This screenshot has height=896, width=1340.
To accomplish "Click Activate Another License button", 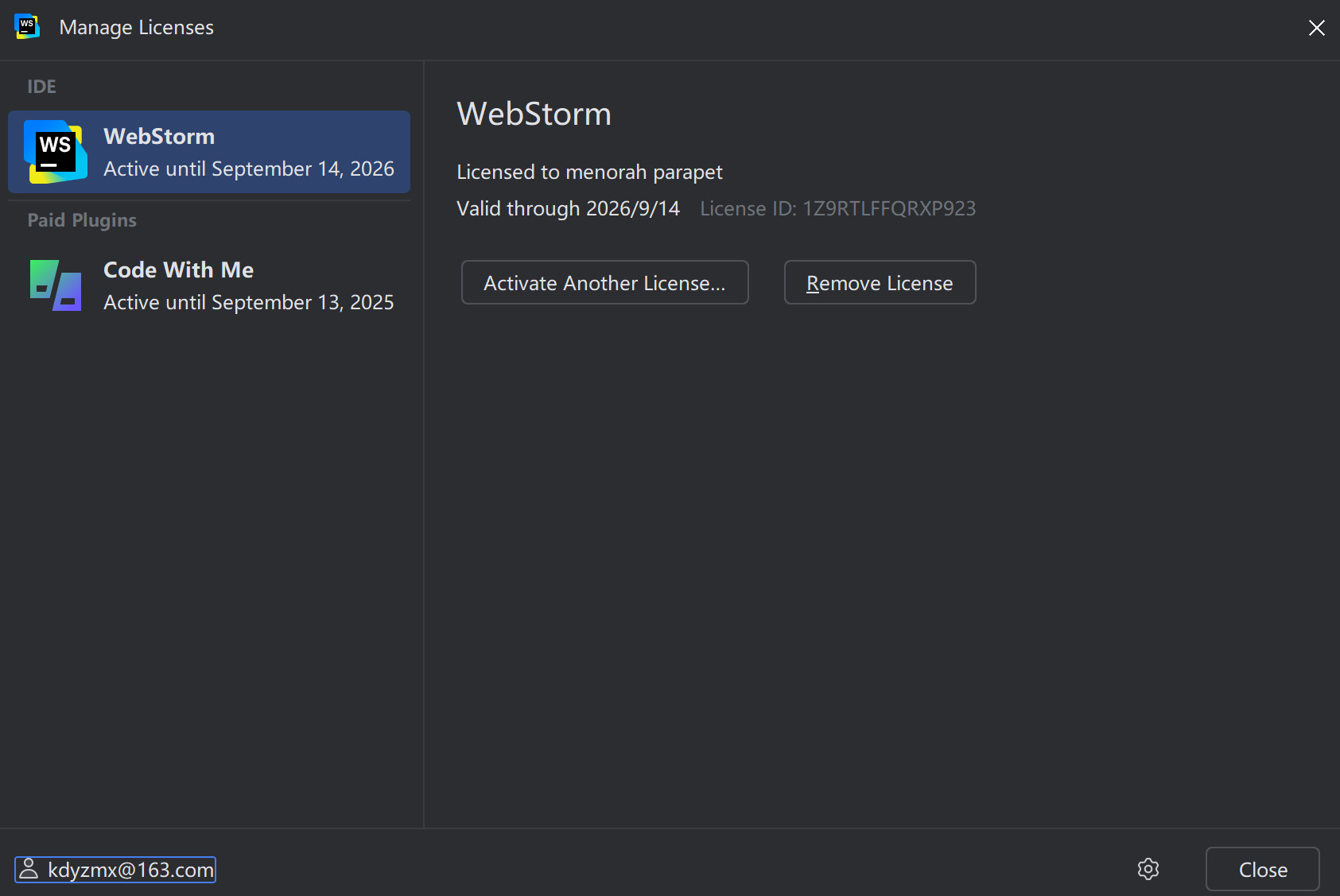I will point(605,282).
